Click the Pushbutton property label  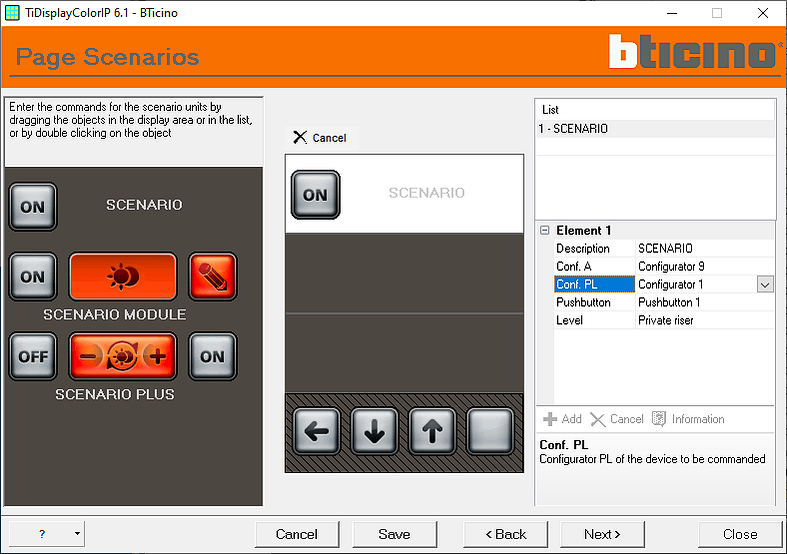[x=594, y=303]
